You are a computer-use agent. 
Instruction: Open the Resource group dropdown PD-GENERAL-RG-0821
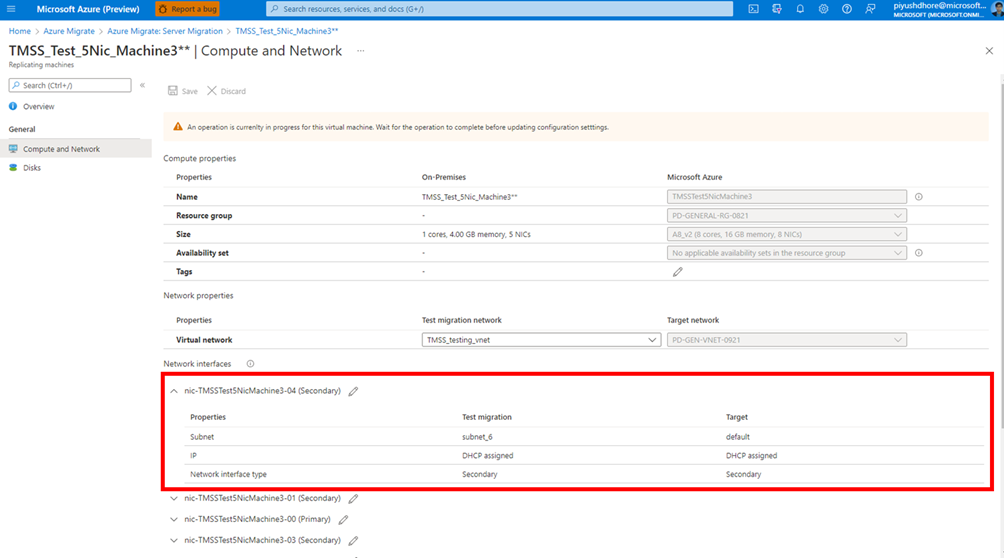point(786,216)
